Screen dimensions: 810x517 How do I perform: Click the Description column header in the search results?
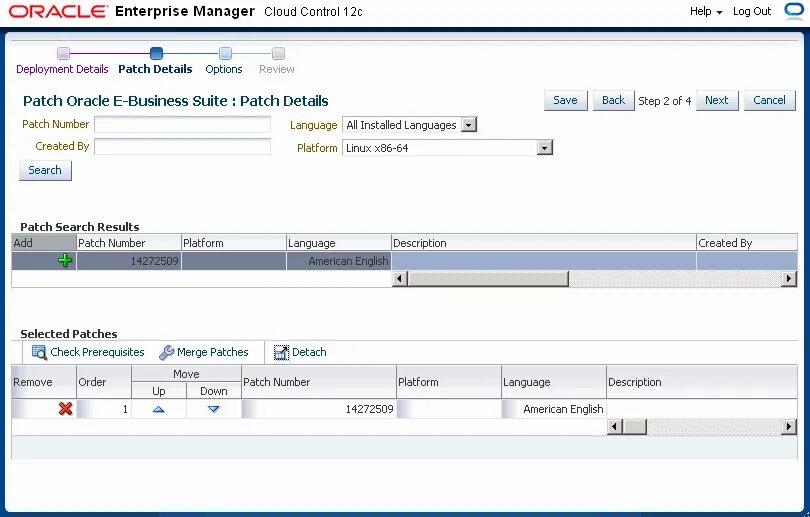543,243
